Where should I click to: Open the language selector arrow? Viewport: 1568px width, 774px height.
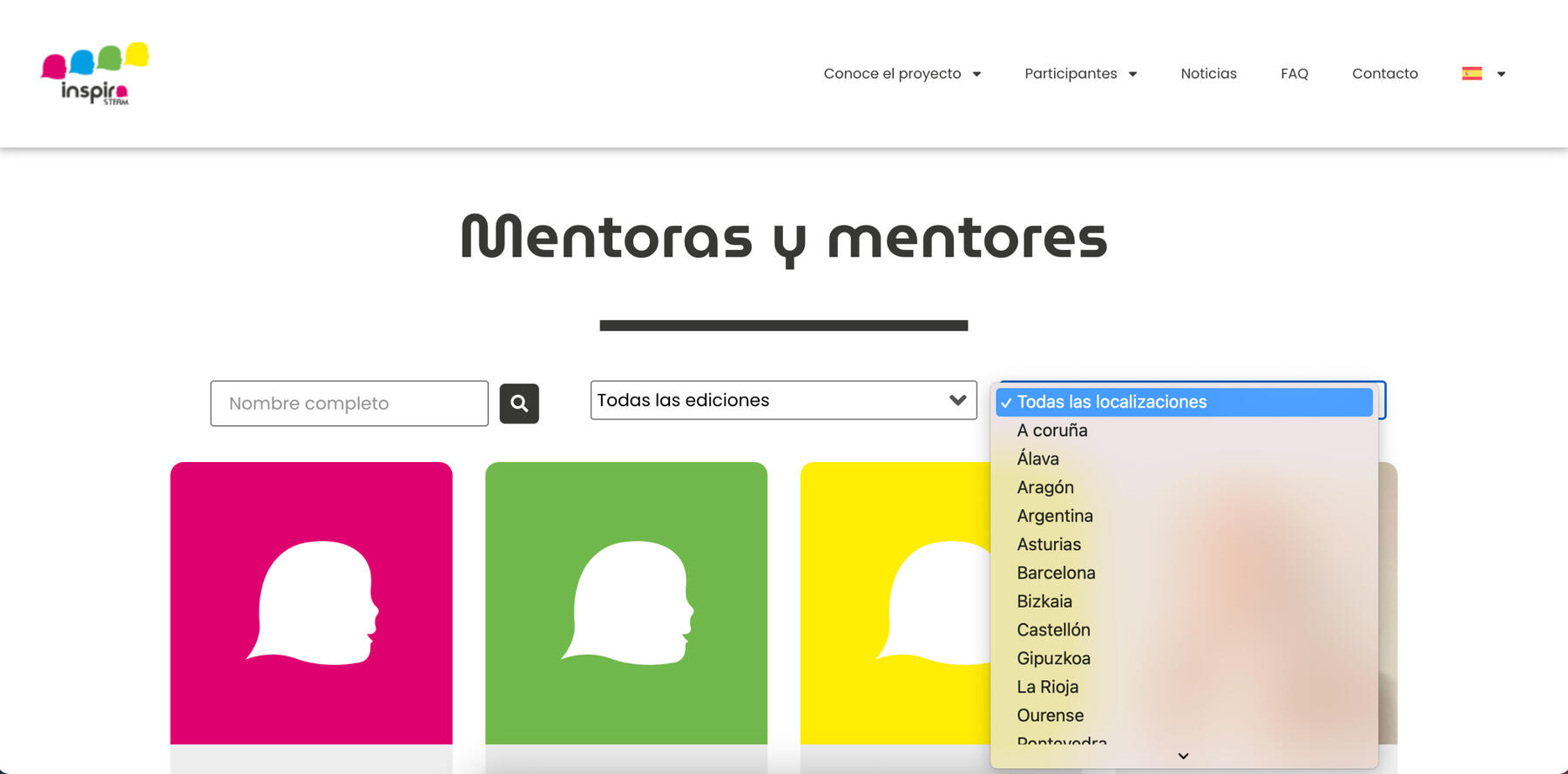click(1501, 74)
